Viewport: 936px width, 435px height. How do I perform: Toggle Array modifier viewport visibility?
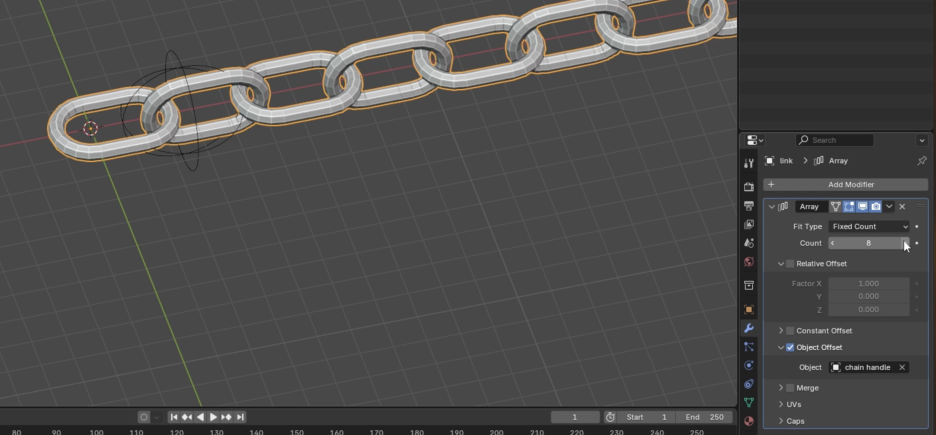click(x=862, y=206)
